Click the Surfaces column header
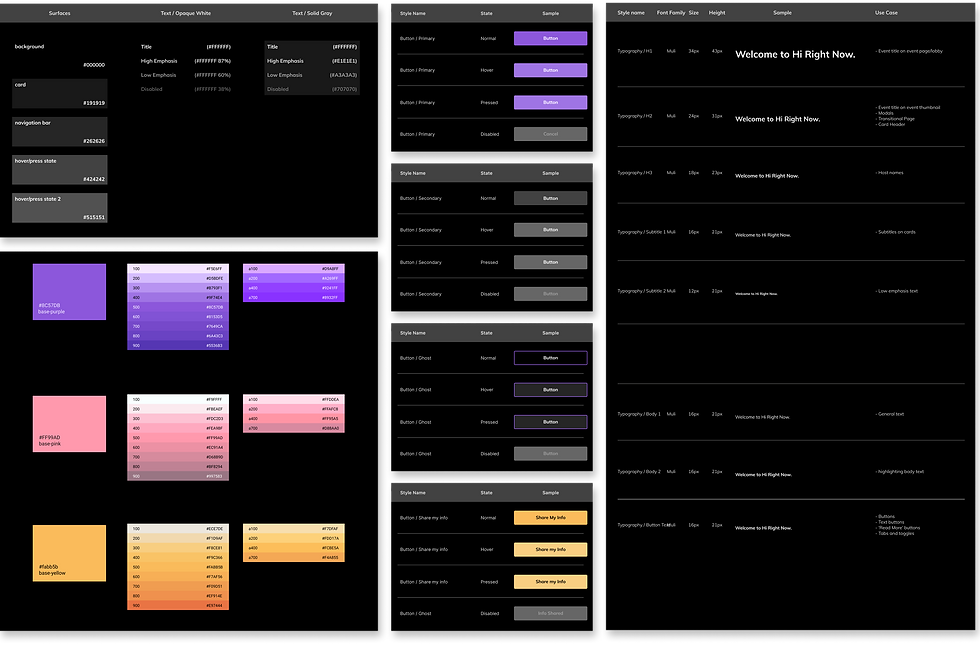 [59, 13]
